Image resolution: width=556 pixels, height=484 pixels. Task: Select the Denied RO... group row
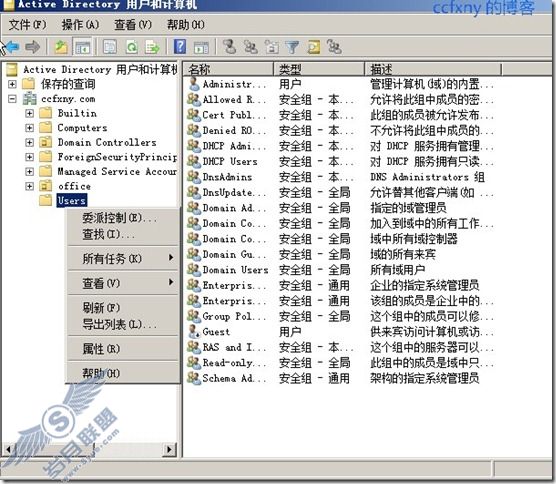tap(339, 130)
